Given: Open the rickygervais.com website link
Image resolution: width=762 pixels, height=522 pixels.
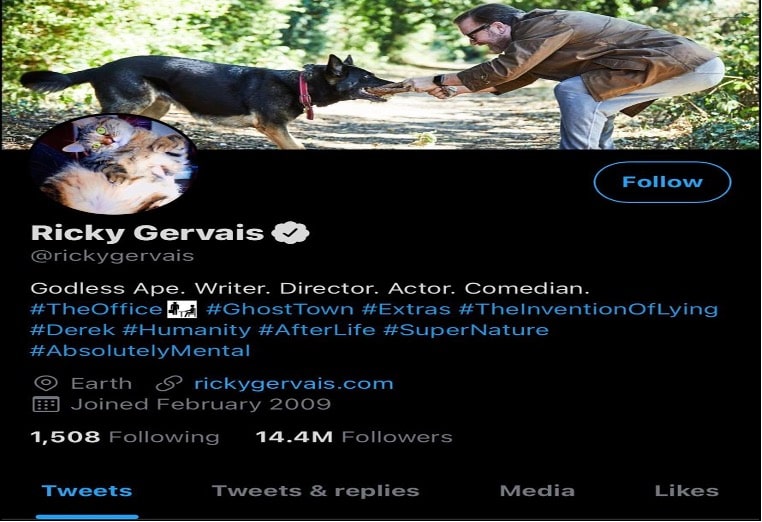Looking at the screenshot, I should tap(294, 383).
